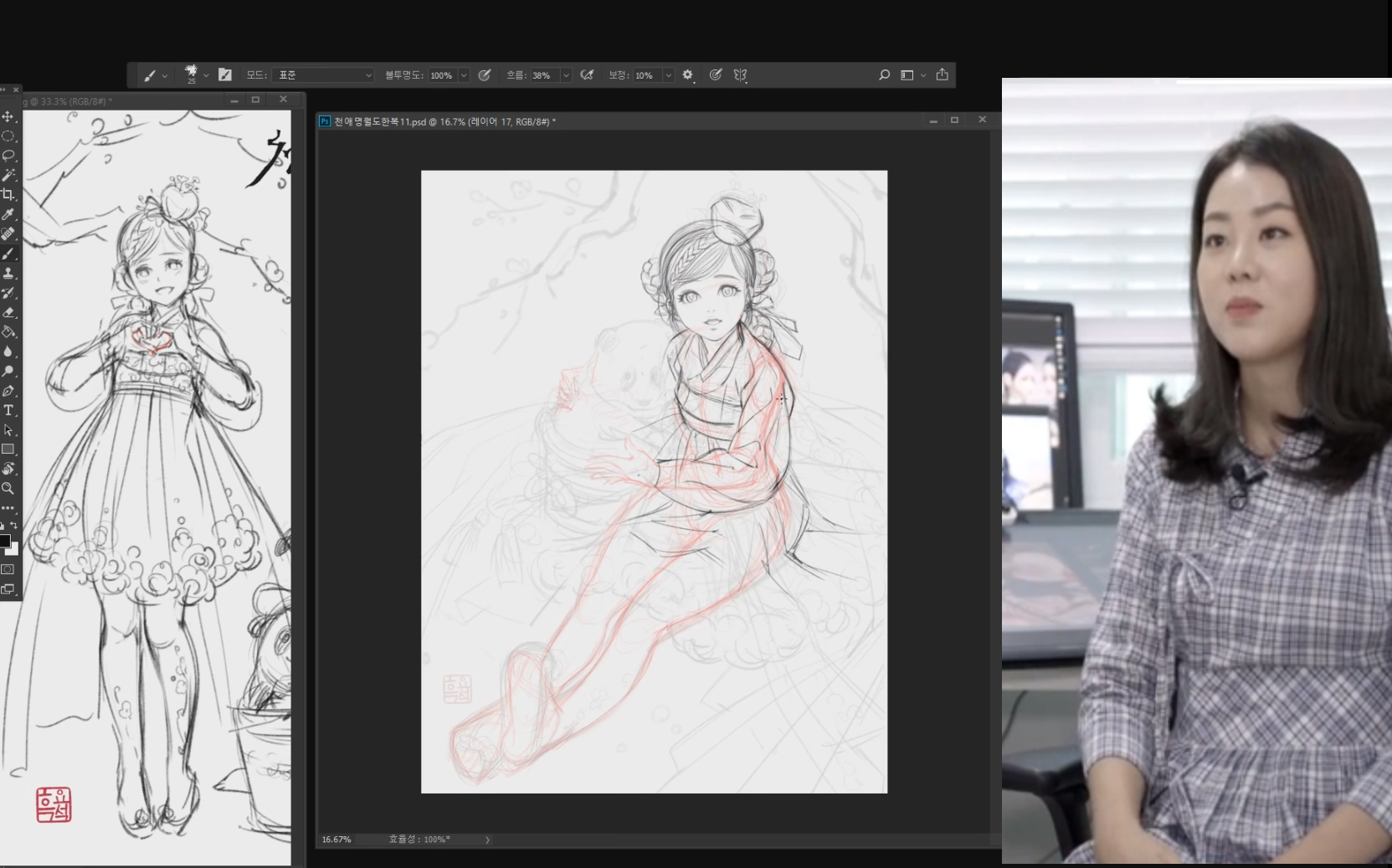Select the Pen tool
Screen dimensions: 1392x868
[8, 391]
